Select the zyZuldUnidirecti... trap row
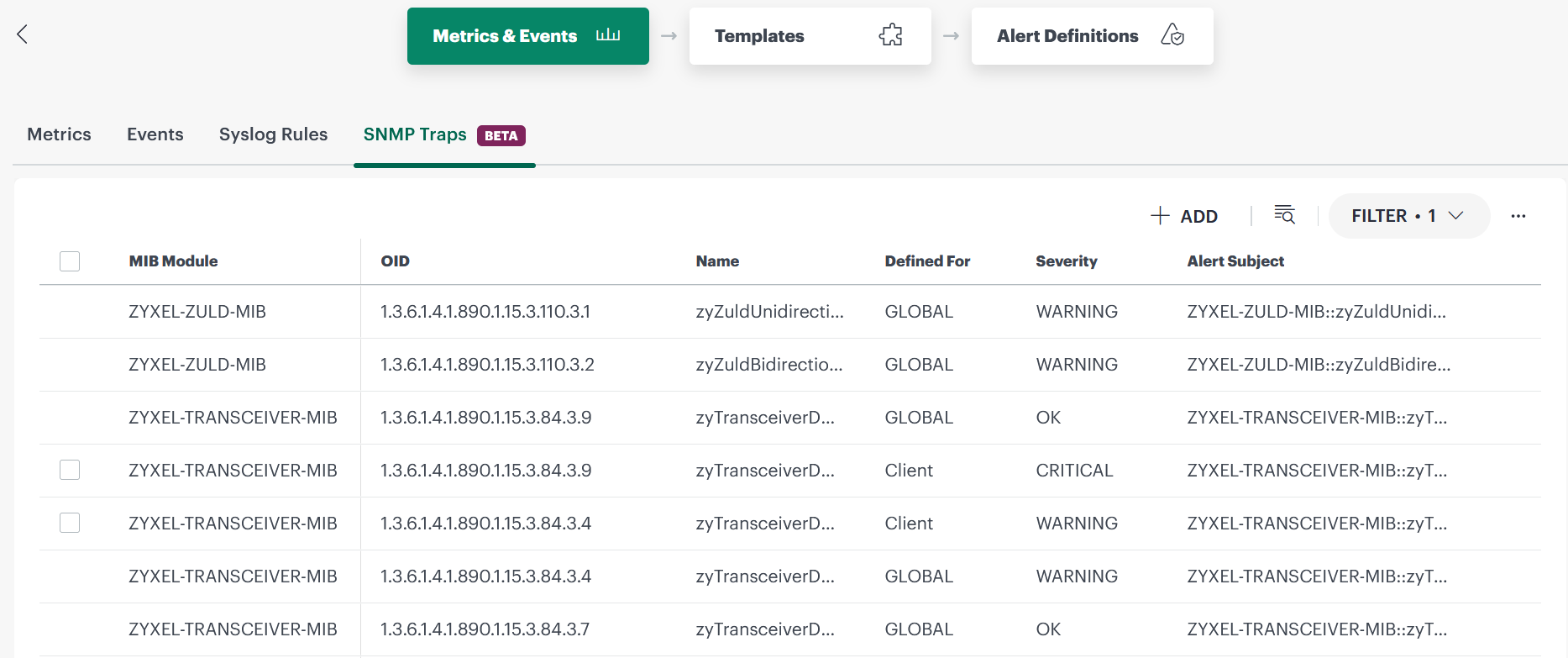Image resolution: width=1568 pixels, height=658 pixels. pyautogui.click(x=769, y=312)
